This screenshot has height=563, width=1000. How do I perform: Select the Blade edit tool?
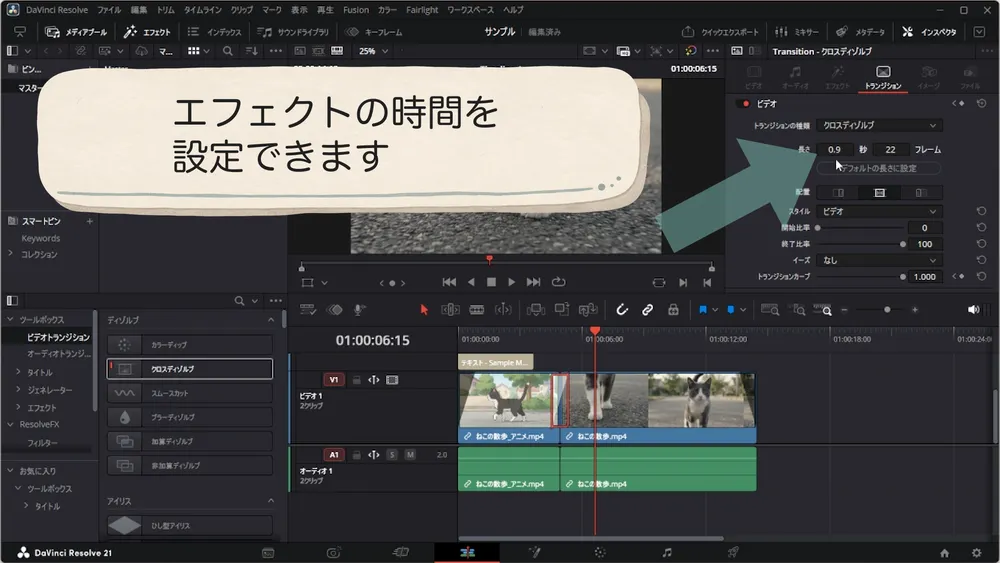coord(476,310)
